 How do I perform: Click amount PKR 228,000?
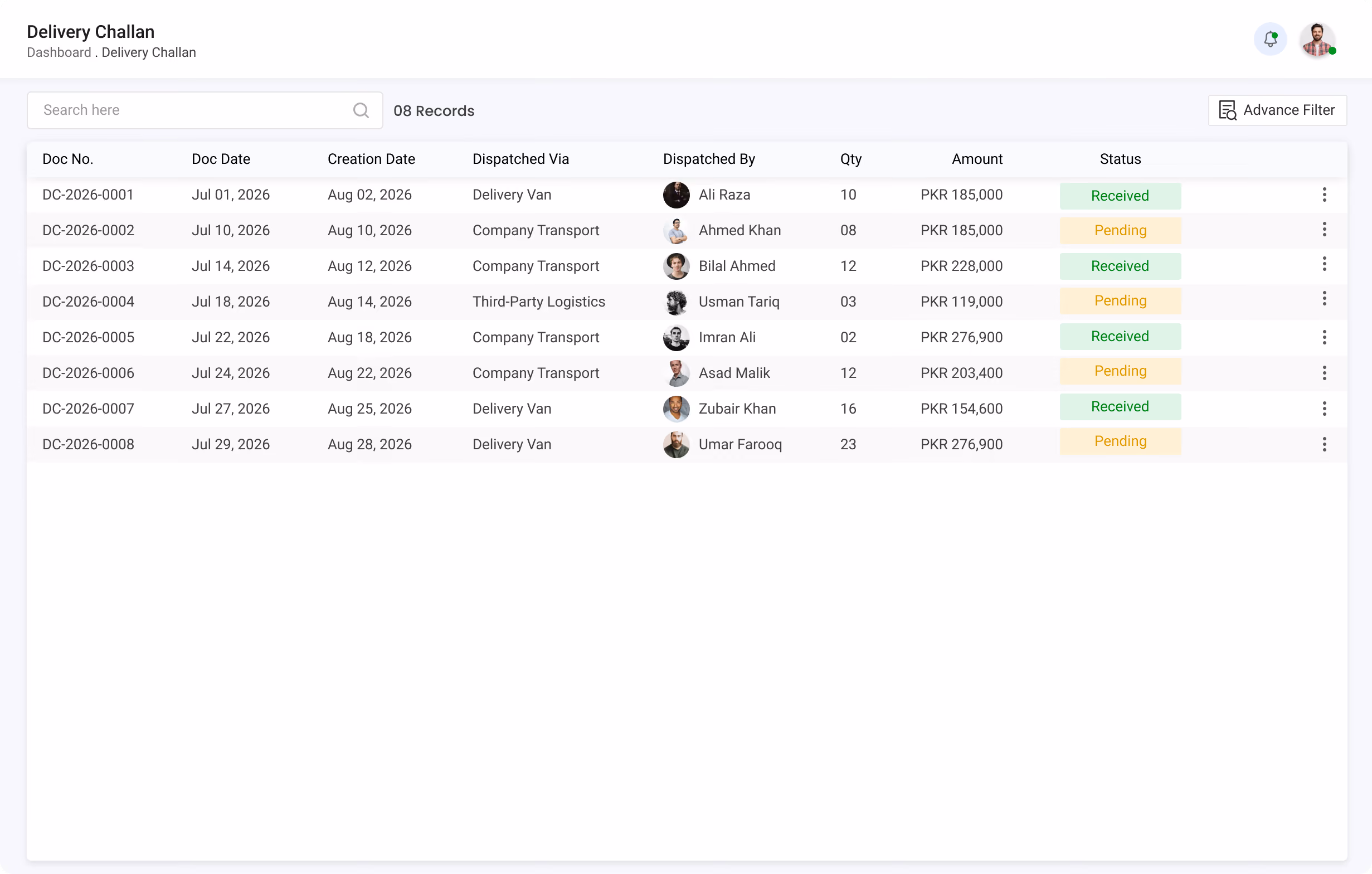[x=961, y=266]
